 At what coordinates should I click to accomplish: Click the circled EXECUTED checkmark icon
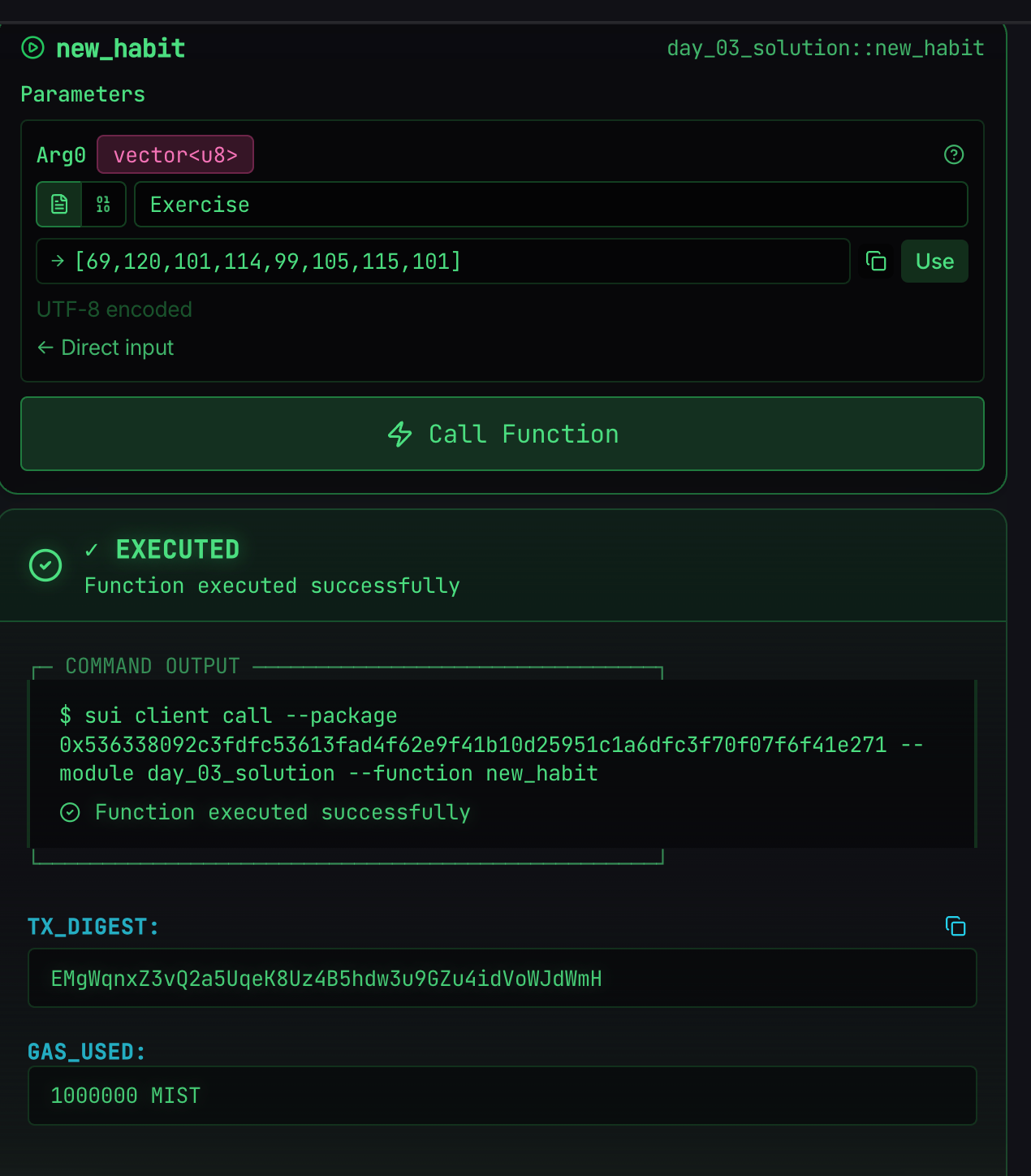(x=45, y=564)
